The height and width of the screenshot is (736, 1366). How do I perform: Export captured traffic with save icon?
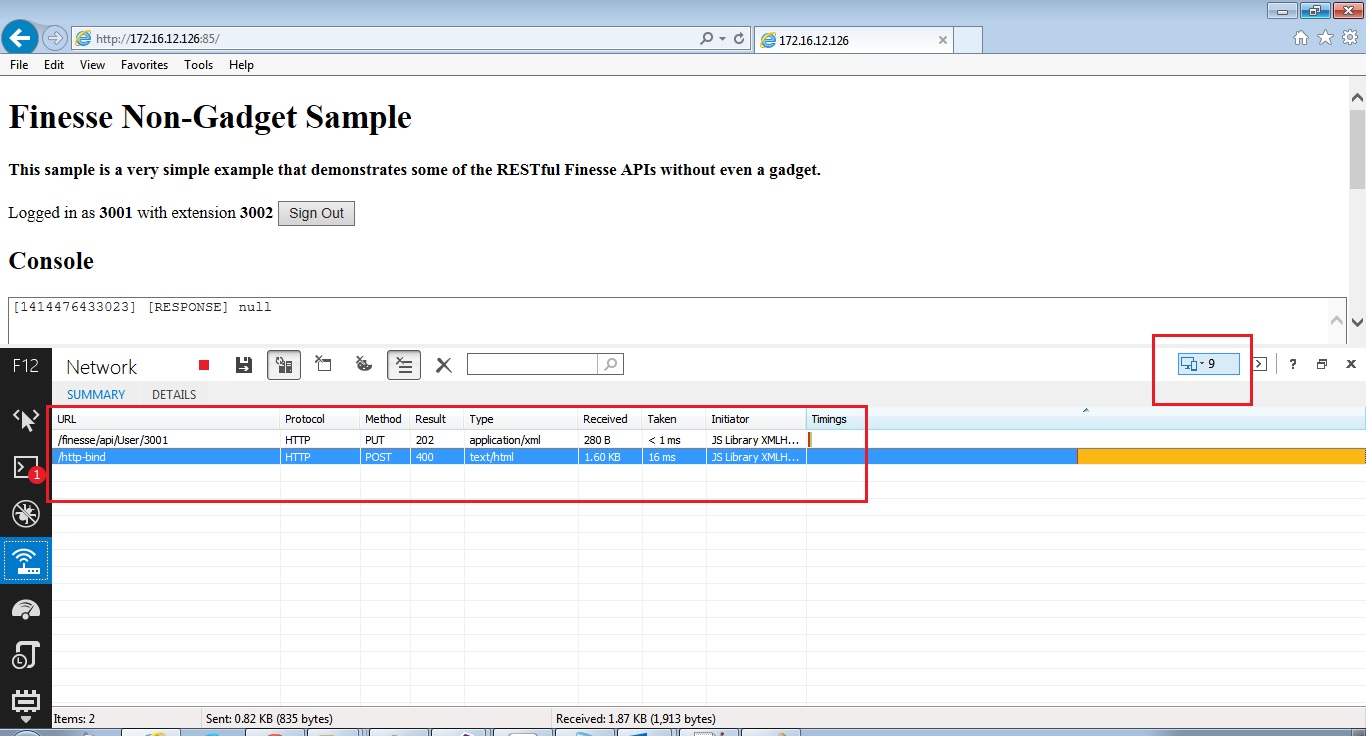244,365
